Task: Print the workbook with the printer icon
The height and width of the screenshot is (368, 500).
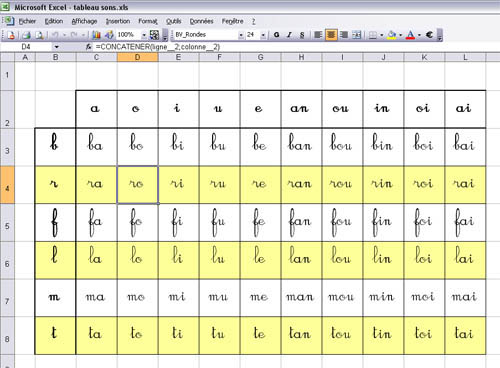Action: [26, 35]
